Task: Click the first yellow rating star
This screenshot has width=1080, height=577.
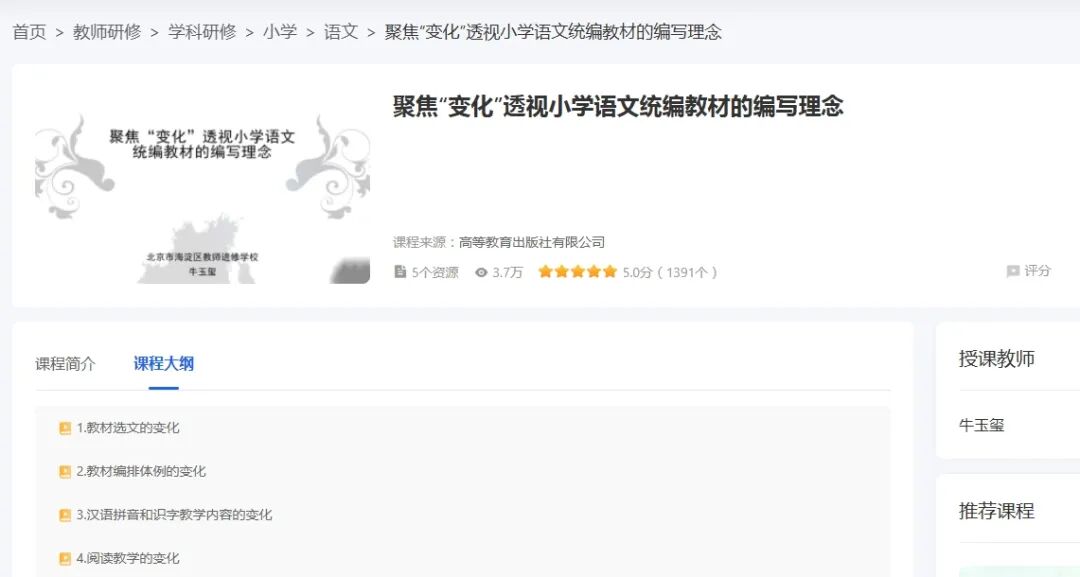Action: [x=546, y=271]
